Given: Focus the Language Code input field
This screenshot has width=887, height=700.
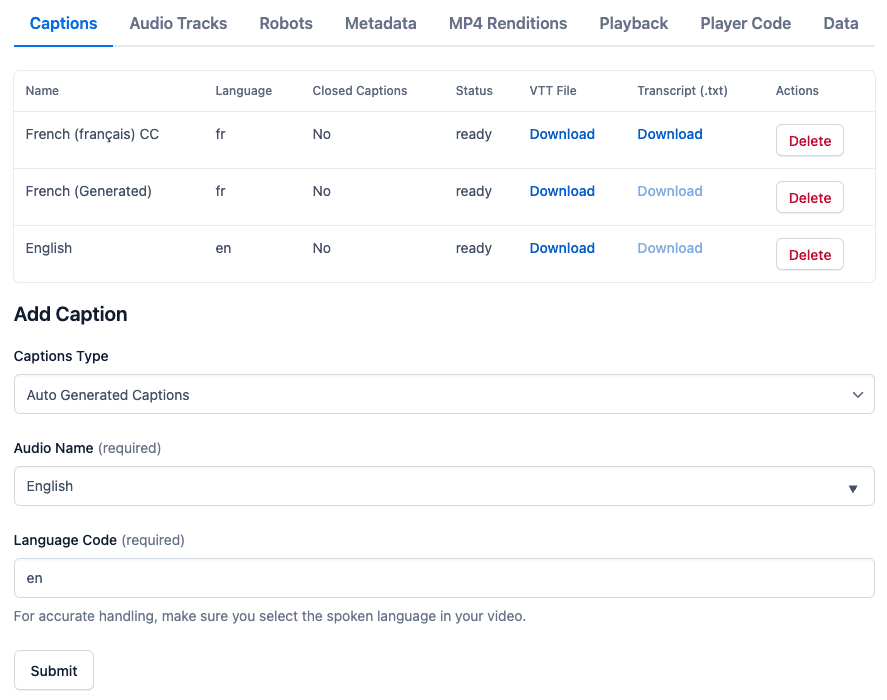Looking at the screenshot, I should tap(444, 578).
